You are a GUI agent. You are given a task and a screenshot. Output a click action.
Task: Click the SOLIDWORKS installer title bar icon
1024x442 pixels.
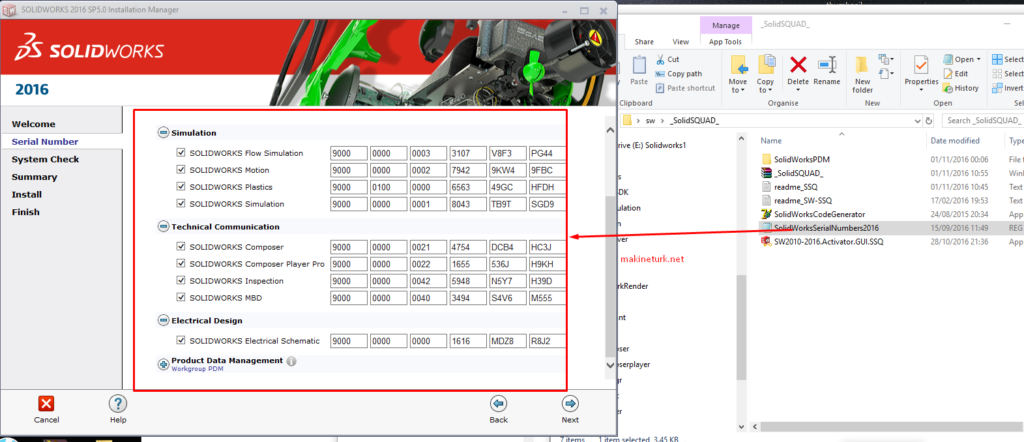(x=10, y=10)
